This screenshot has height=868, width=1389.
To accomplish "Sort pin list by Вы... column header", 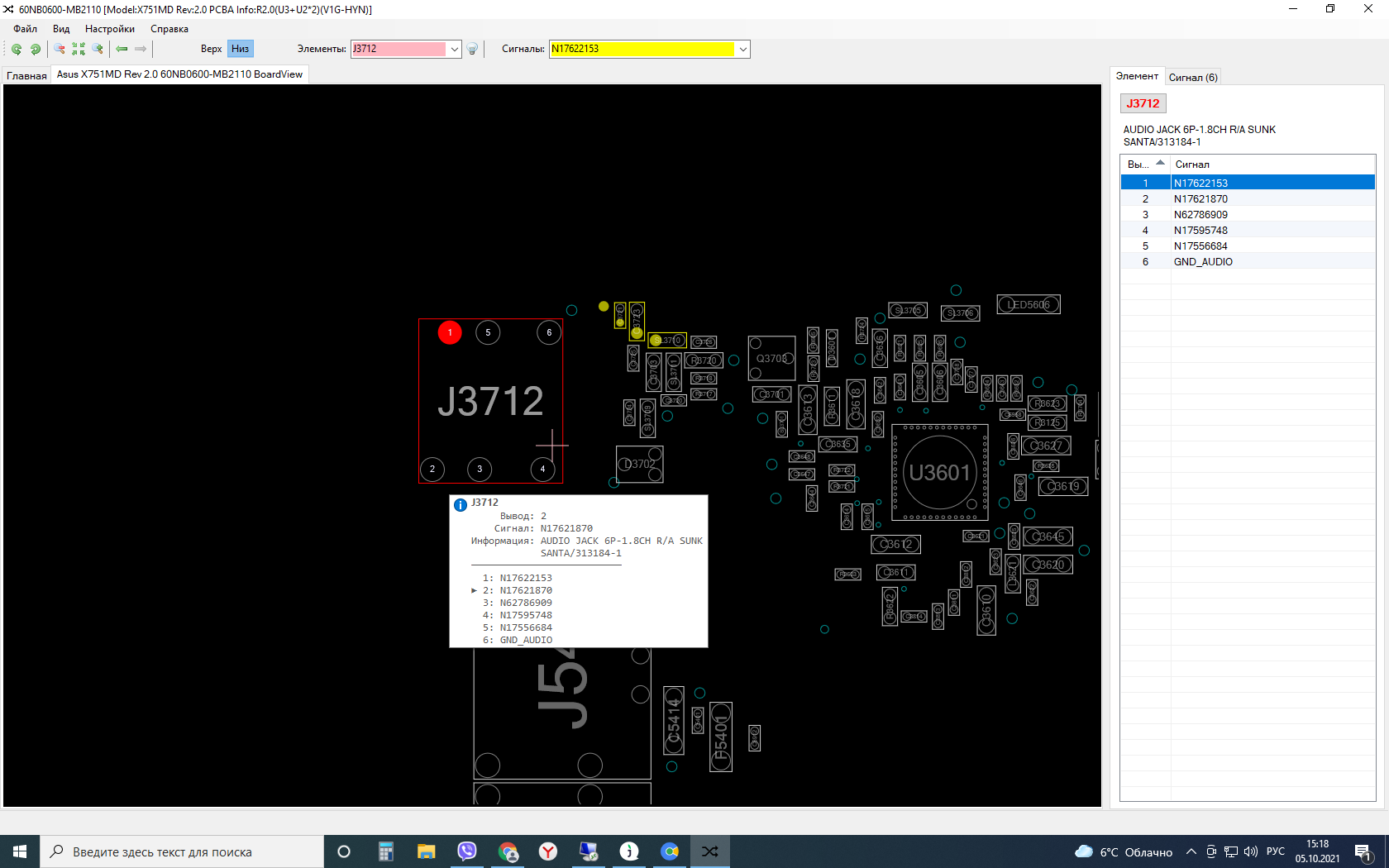I will click(1145, 164).
